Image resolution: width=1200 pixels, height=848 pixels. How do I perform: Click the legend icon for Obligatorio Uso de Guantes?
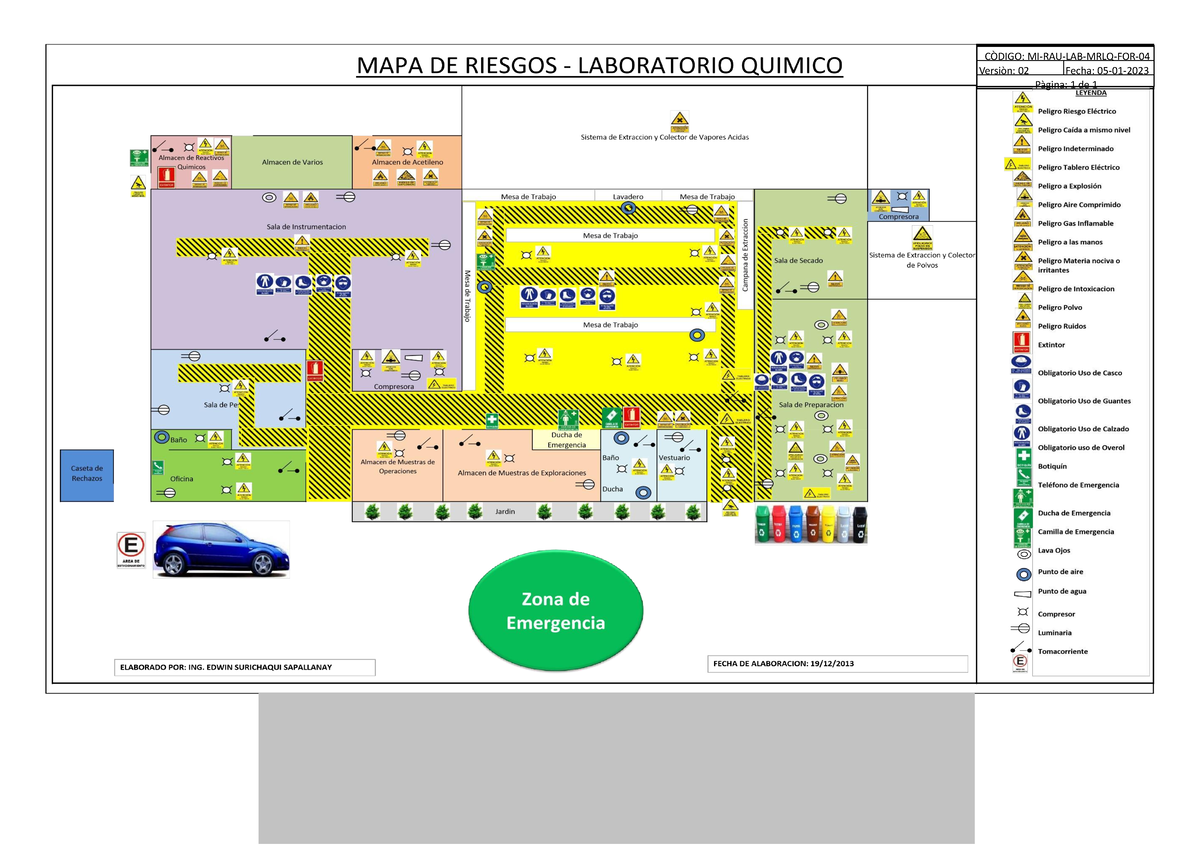(1022, 389)
